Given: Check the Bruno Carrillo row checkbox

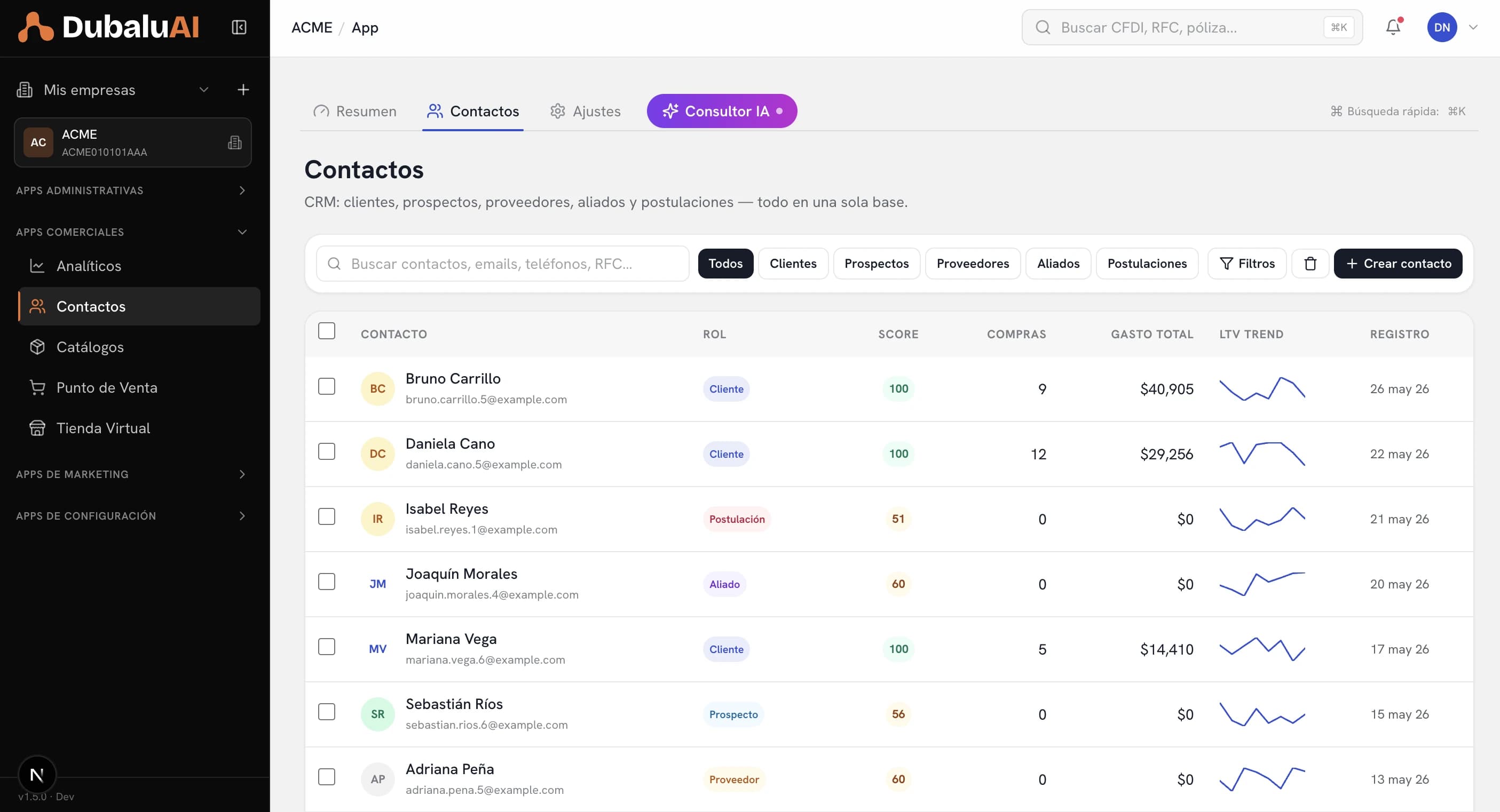Looking at the screenshot, I should [x=327, y=386].
